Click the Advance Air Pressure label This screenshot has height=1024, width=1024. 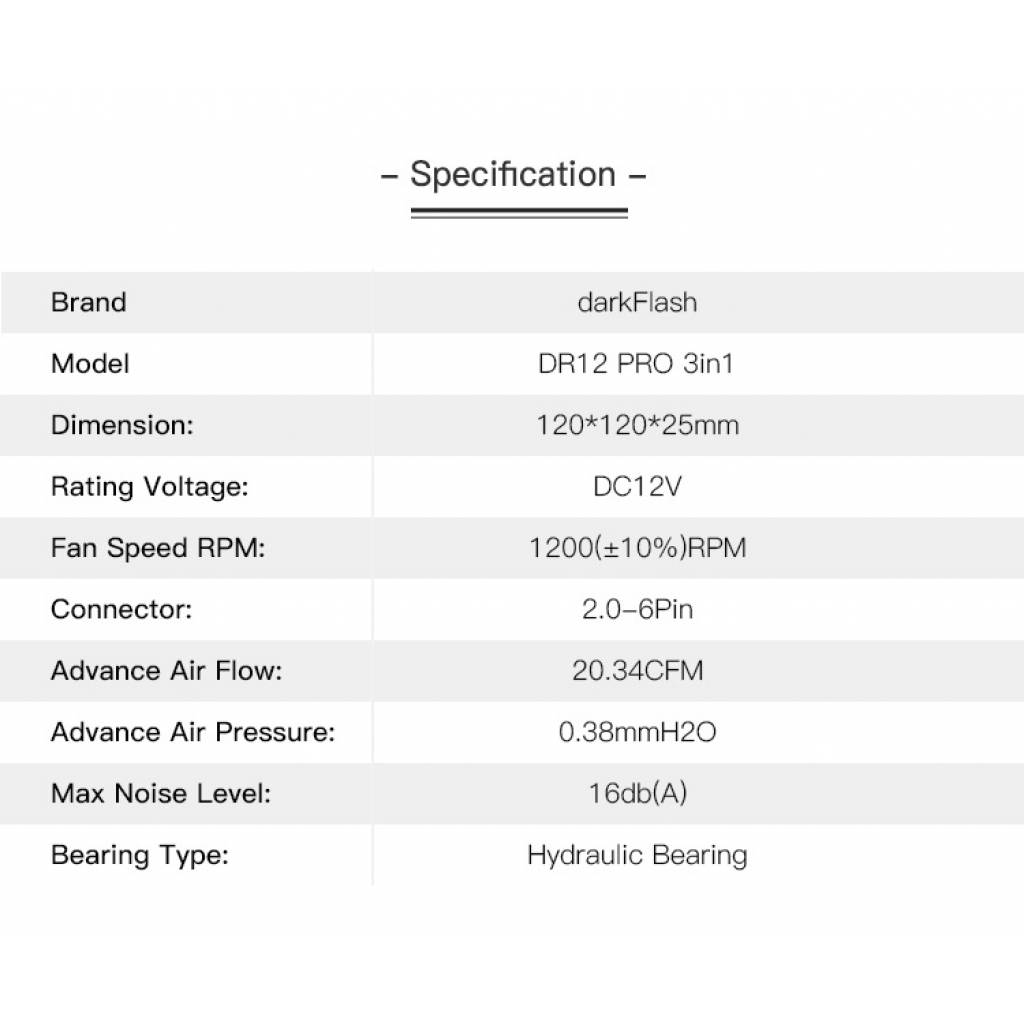(193, 732)
